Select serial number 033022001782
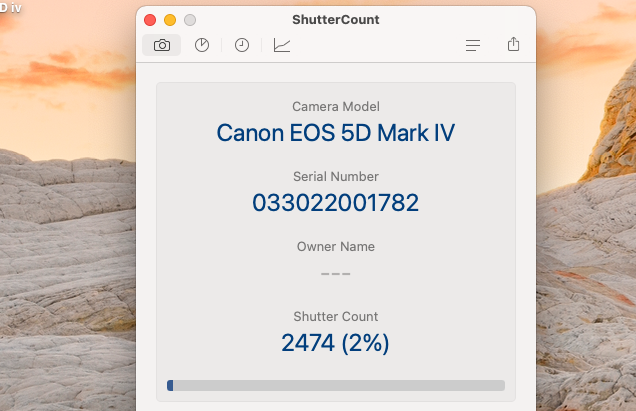This screenshot has height=411, width=636. click(335, 203)
